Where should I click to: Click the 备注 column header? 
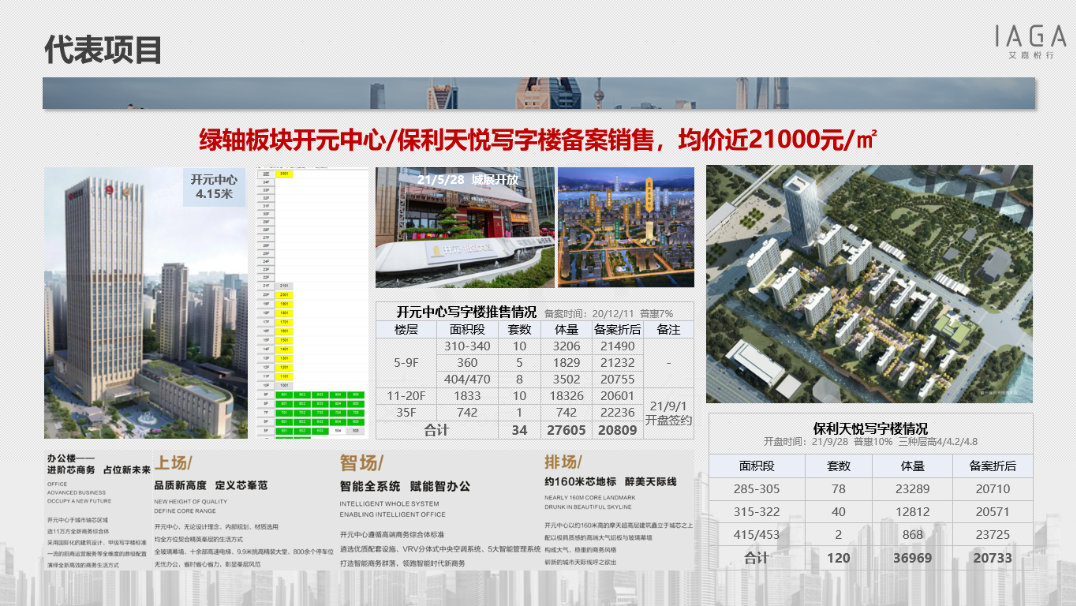click(x=668, y=329)
